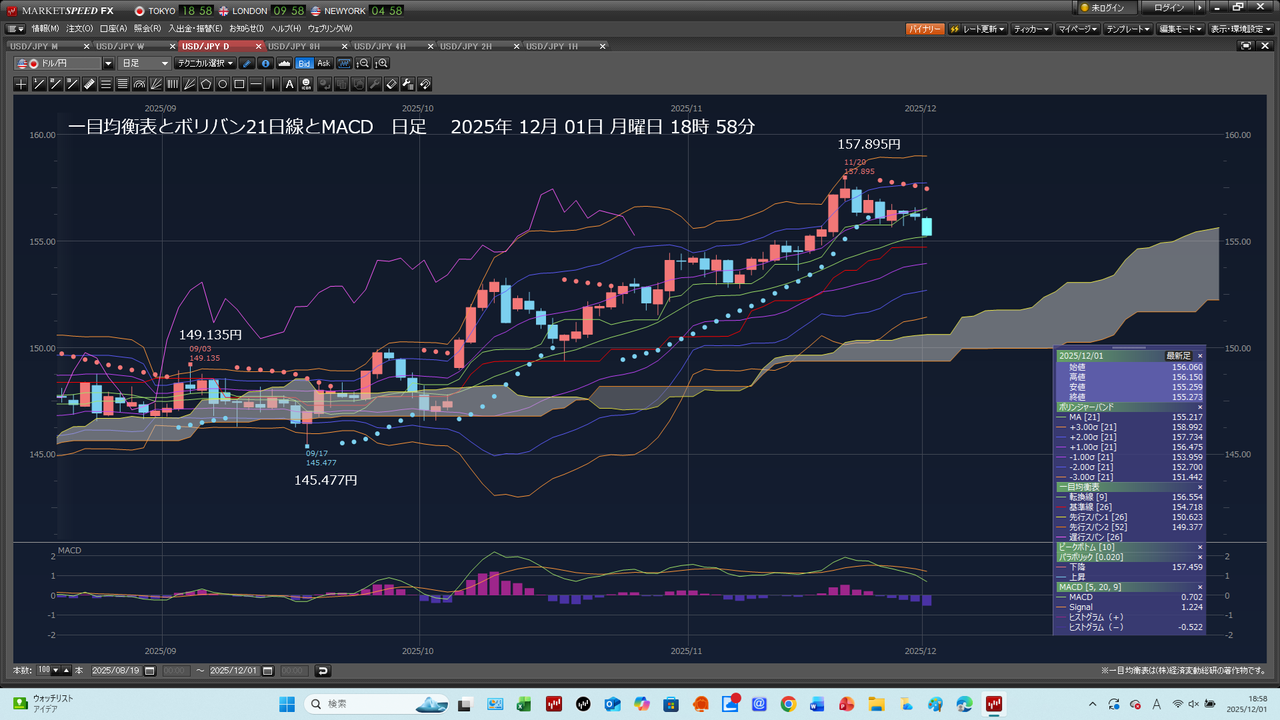This screenshot has width=1280, height=720.
Task: Select the pentagon shape drawing tool
Action: pyautogui.click(x=206, y=84)
